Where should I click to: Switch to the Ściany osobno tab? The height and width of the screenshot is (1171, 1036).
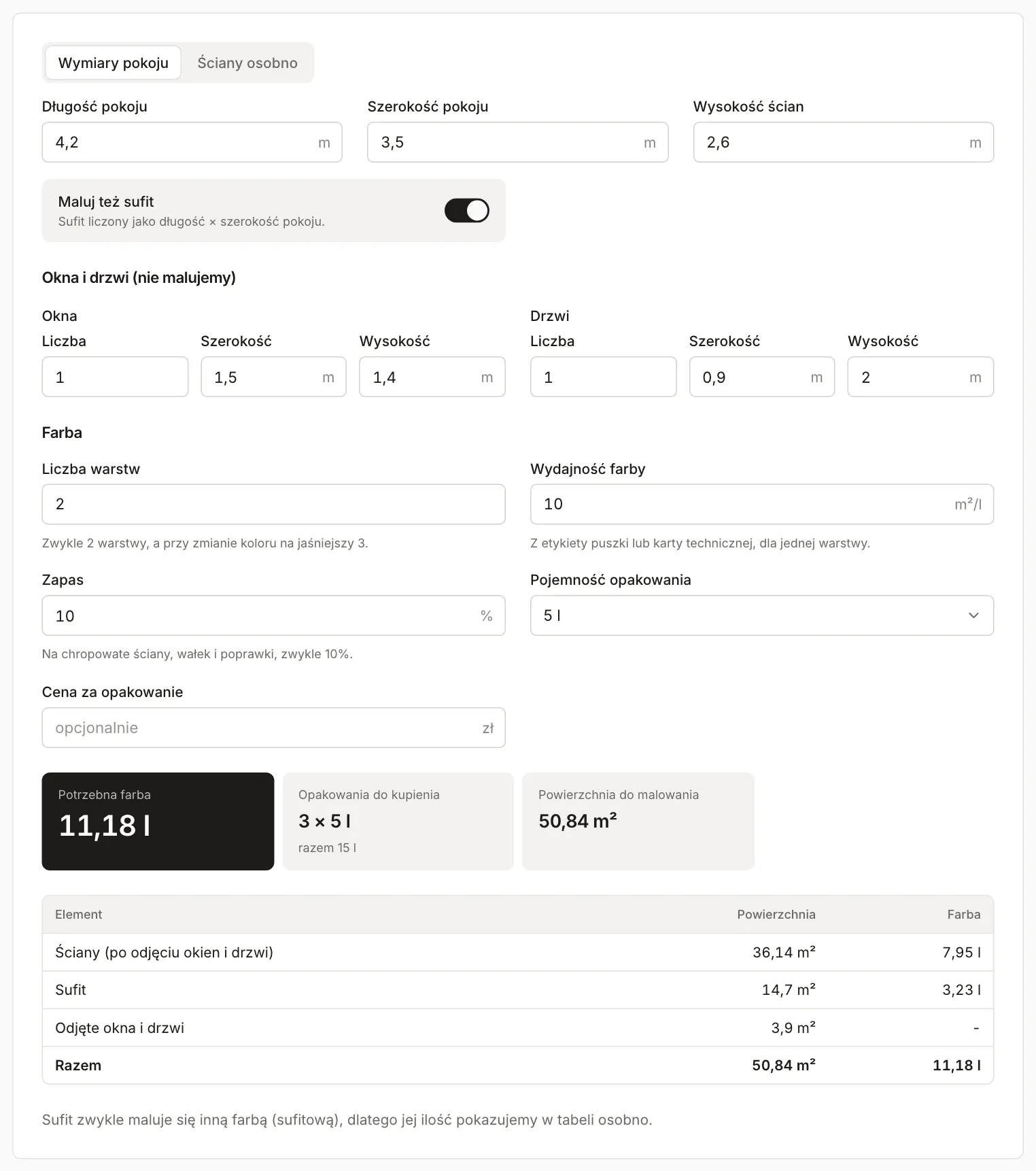[247, 63]
